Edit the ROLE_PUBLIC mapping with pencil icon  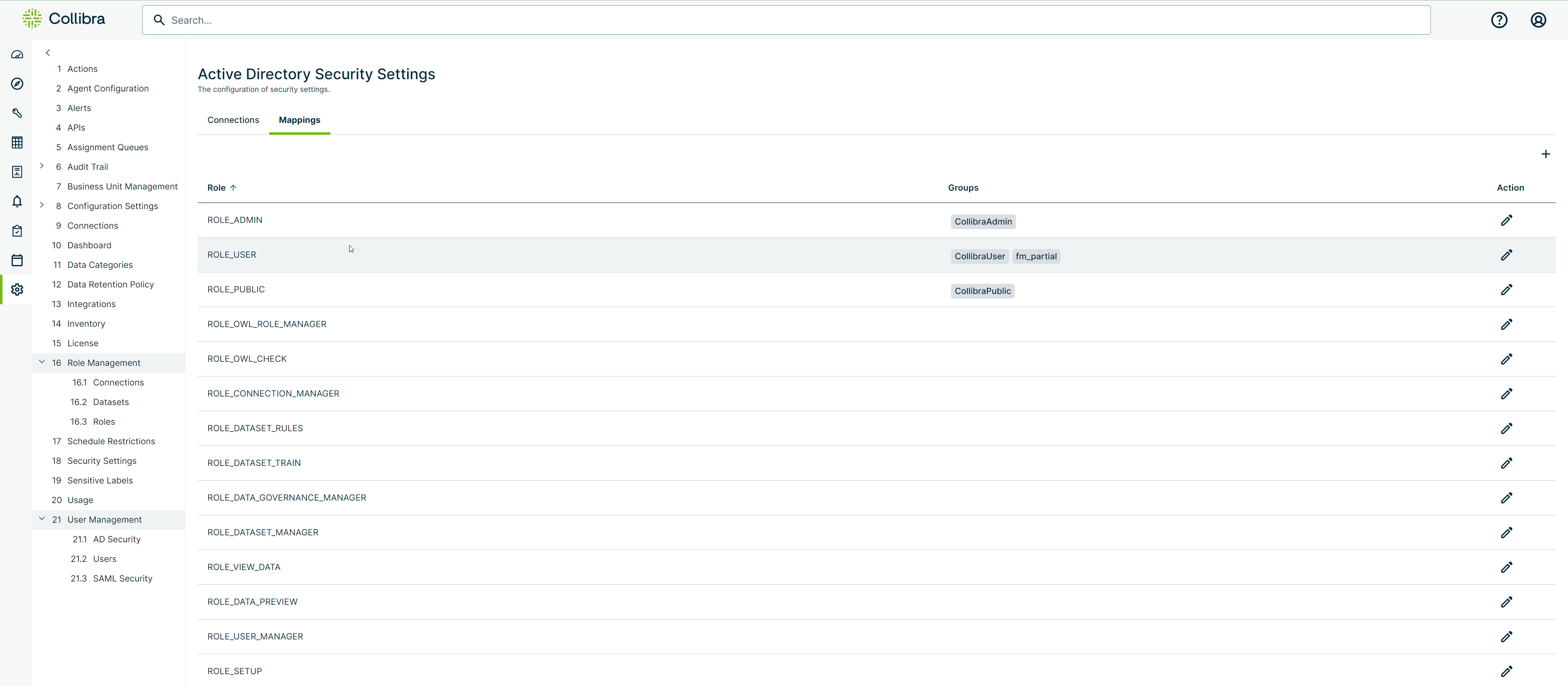1506,290
